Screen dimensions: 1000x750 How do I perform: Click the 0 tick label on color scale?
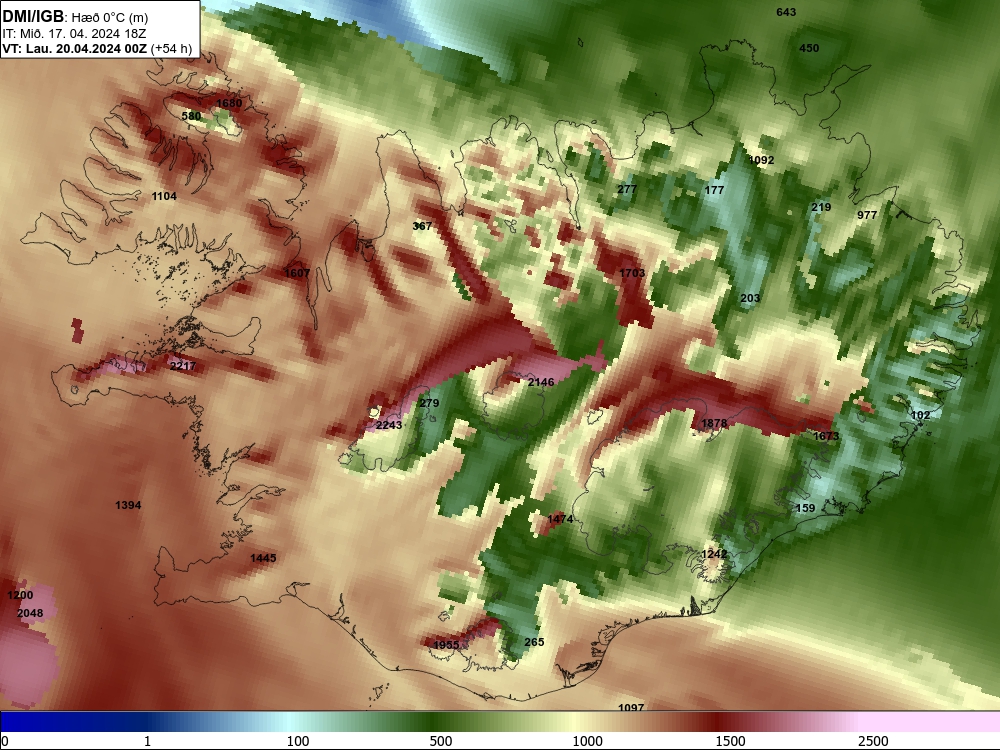tap(6, 741)
